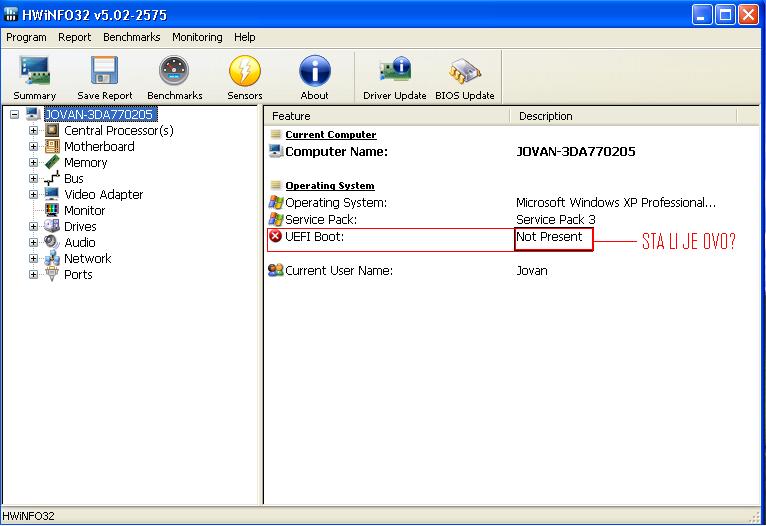The width and height of the screenshot is (766, 526).
Task: Maximize the HWiNFO32 window
Action: pos(725,15)
